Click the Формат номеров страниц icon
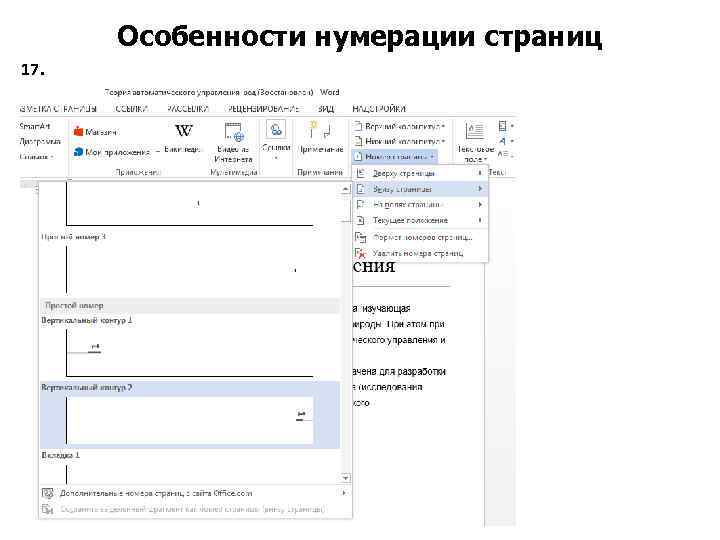This screenshot has width=720, height=540. (x=361, y=237)
